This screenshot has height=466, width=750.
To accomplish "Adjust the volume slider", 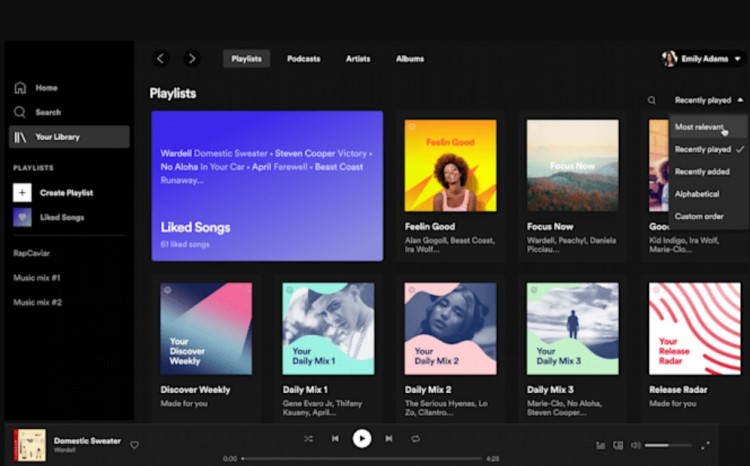I will pyautogui.click(x=668, y=445).
